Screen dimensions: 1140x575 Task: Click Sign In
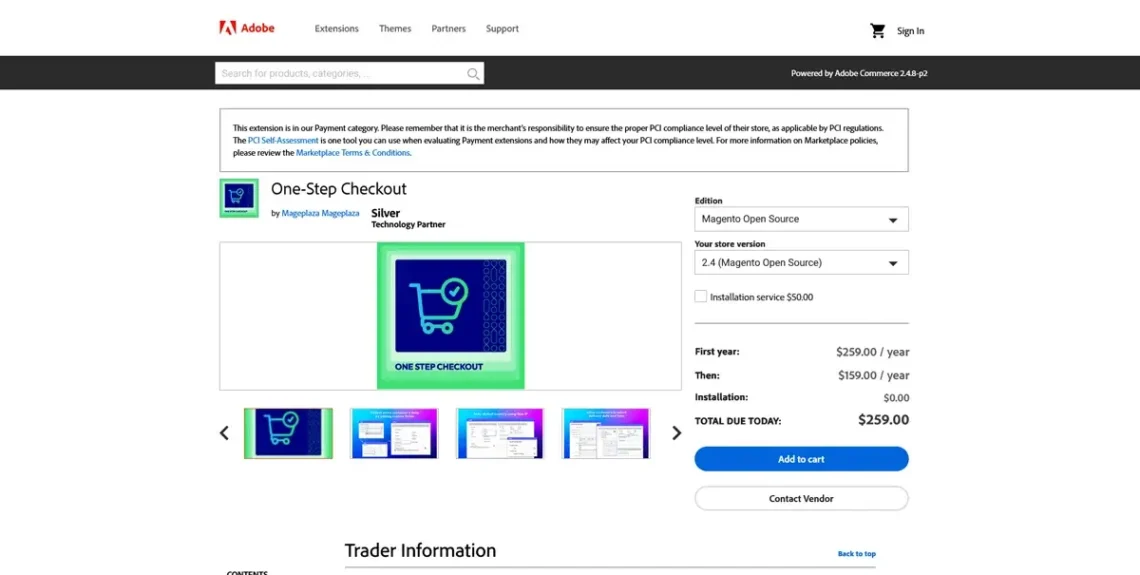(910, 31)
